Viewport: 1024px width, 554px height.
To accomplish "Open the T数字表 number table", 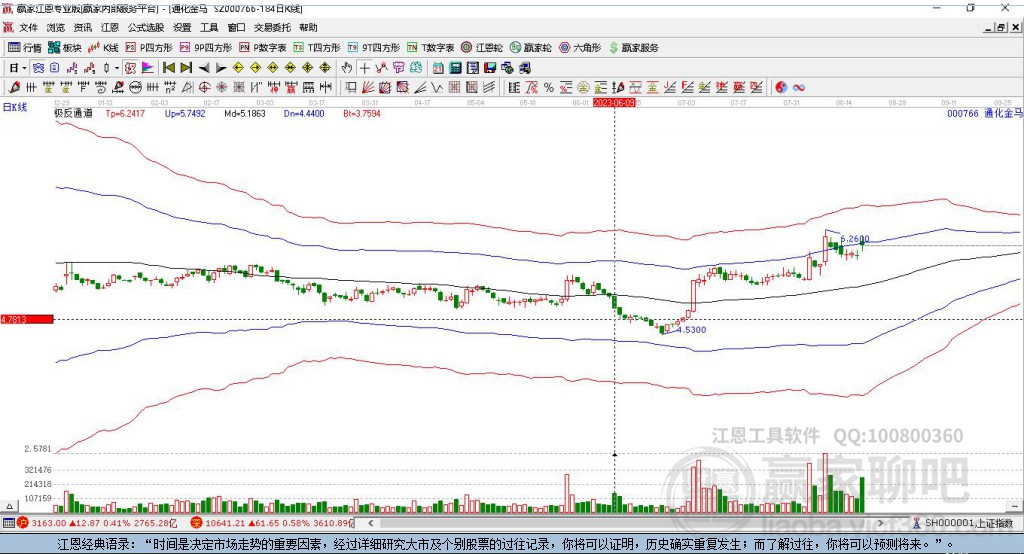I will tap(430, 48).
